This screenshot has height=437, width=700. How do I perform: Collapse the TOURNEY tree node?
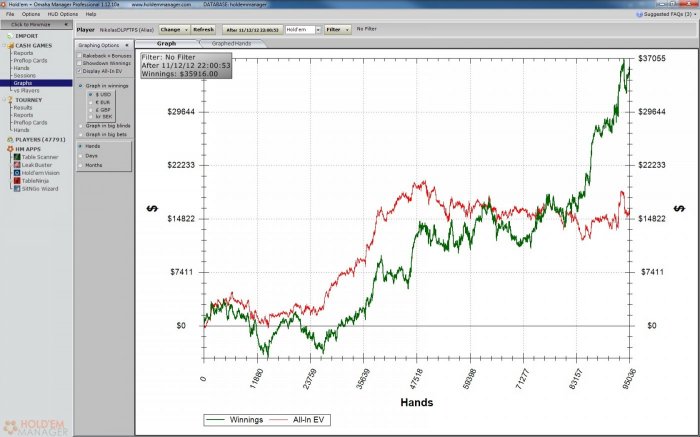[4, 100]
